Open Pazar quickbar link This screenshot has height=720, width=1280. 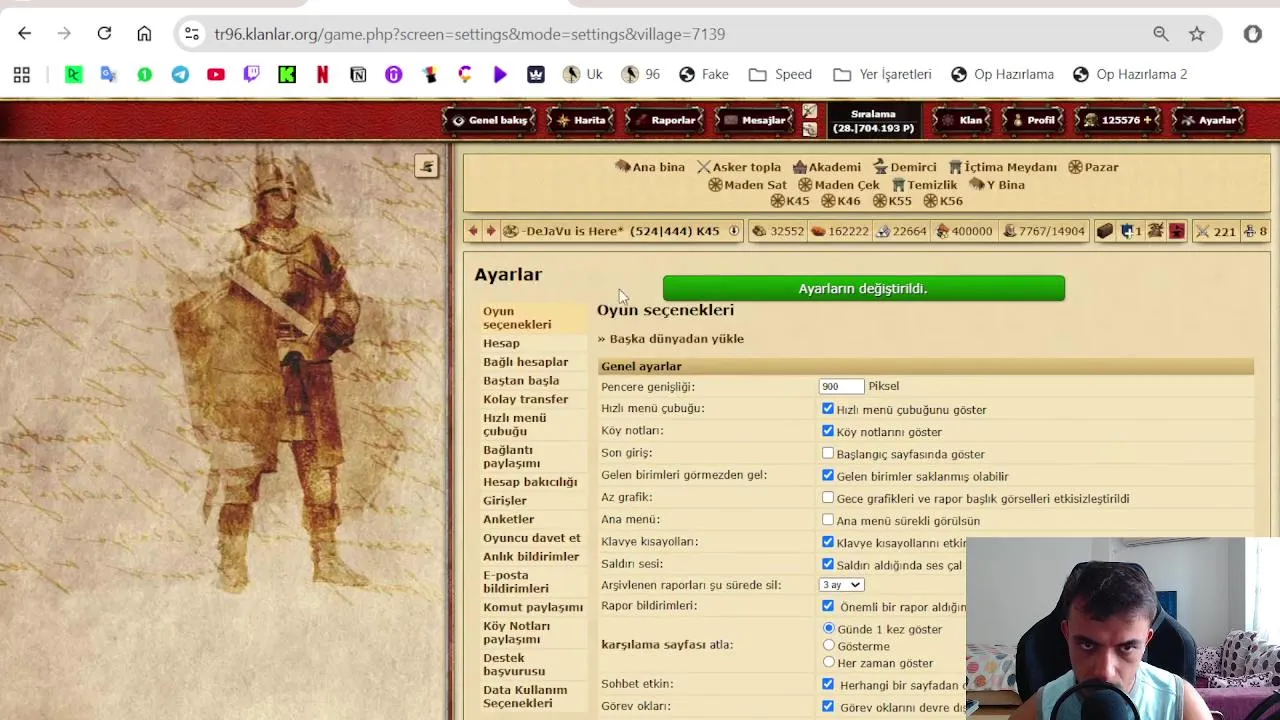(x=1093, y=167)
